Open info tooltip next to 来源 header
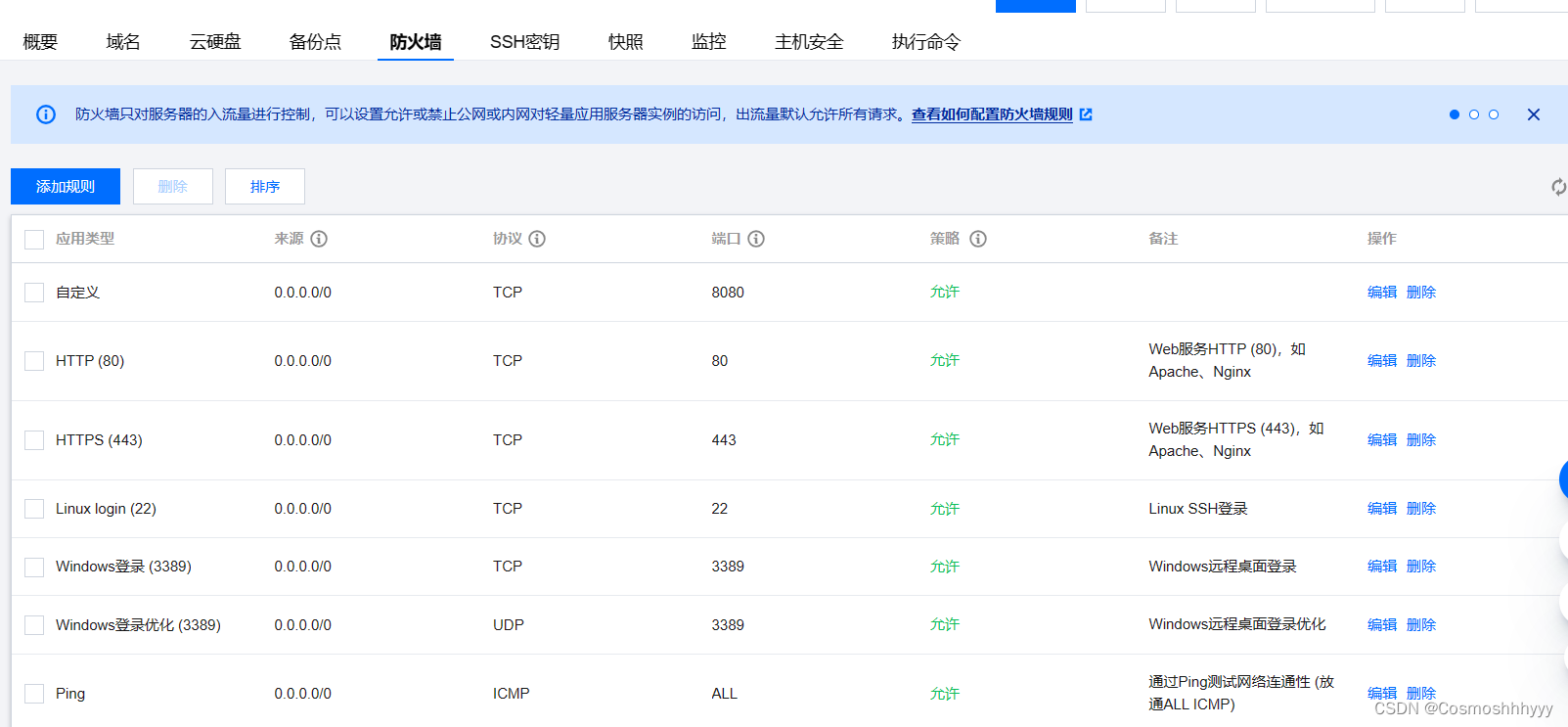This screenshot has height=727, width=1568. (319, 239)
